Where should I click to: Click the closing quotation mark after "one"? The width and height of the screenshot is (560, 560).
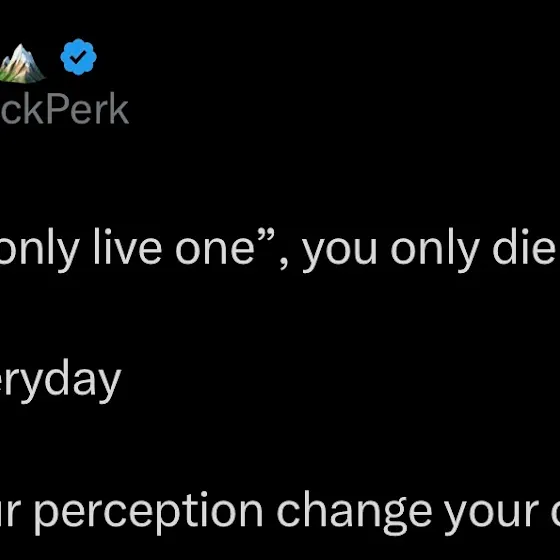(x=266, y=236)
